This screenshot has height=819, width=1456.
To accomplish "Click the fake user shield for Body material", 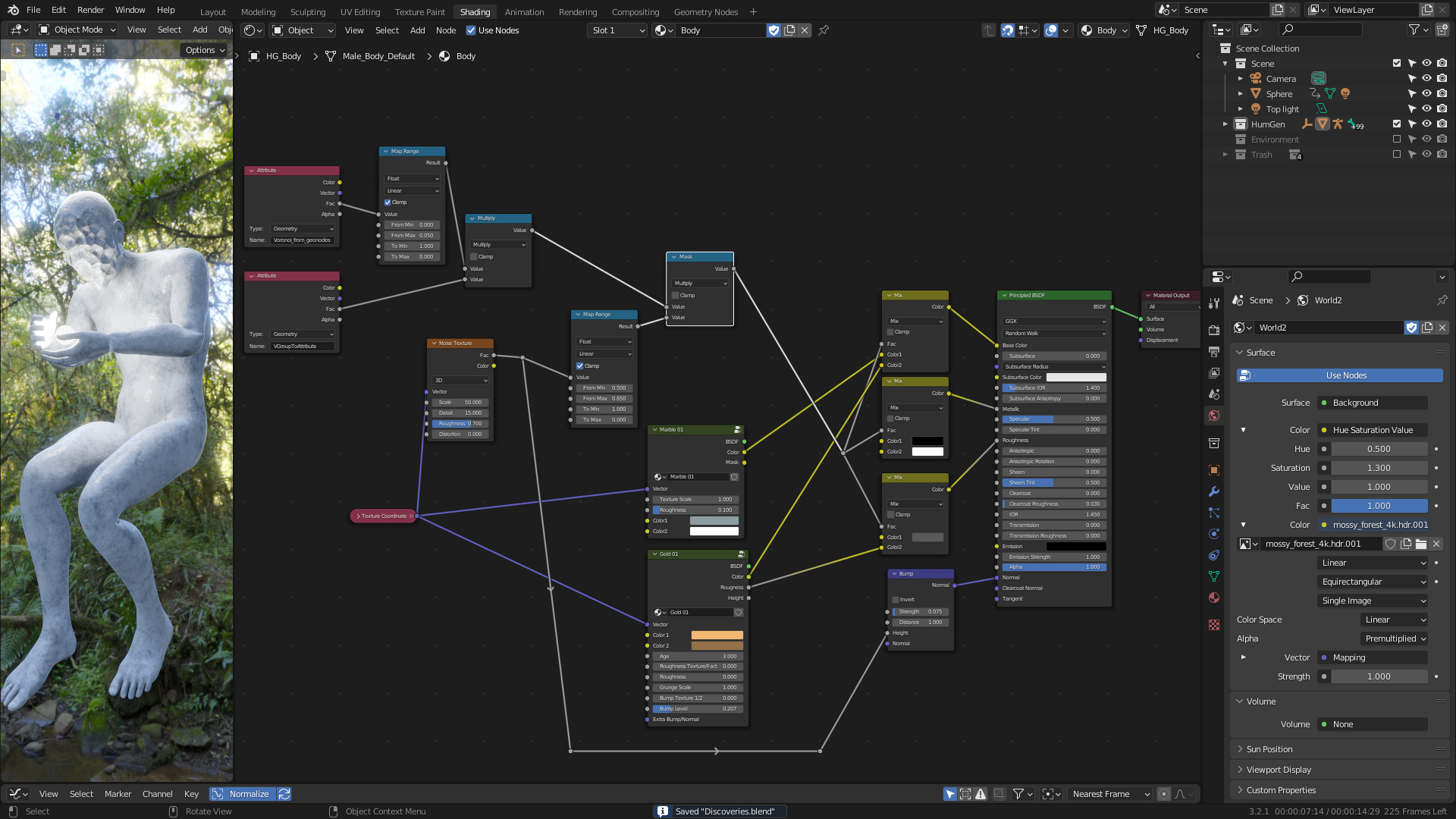I will point(773,30).
